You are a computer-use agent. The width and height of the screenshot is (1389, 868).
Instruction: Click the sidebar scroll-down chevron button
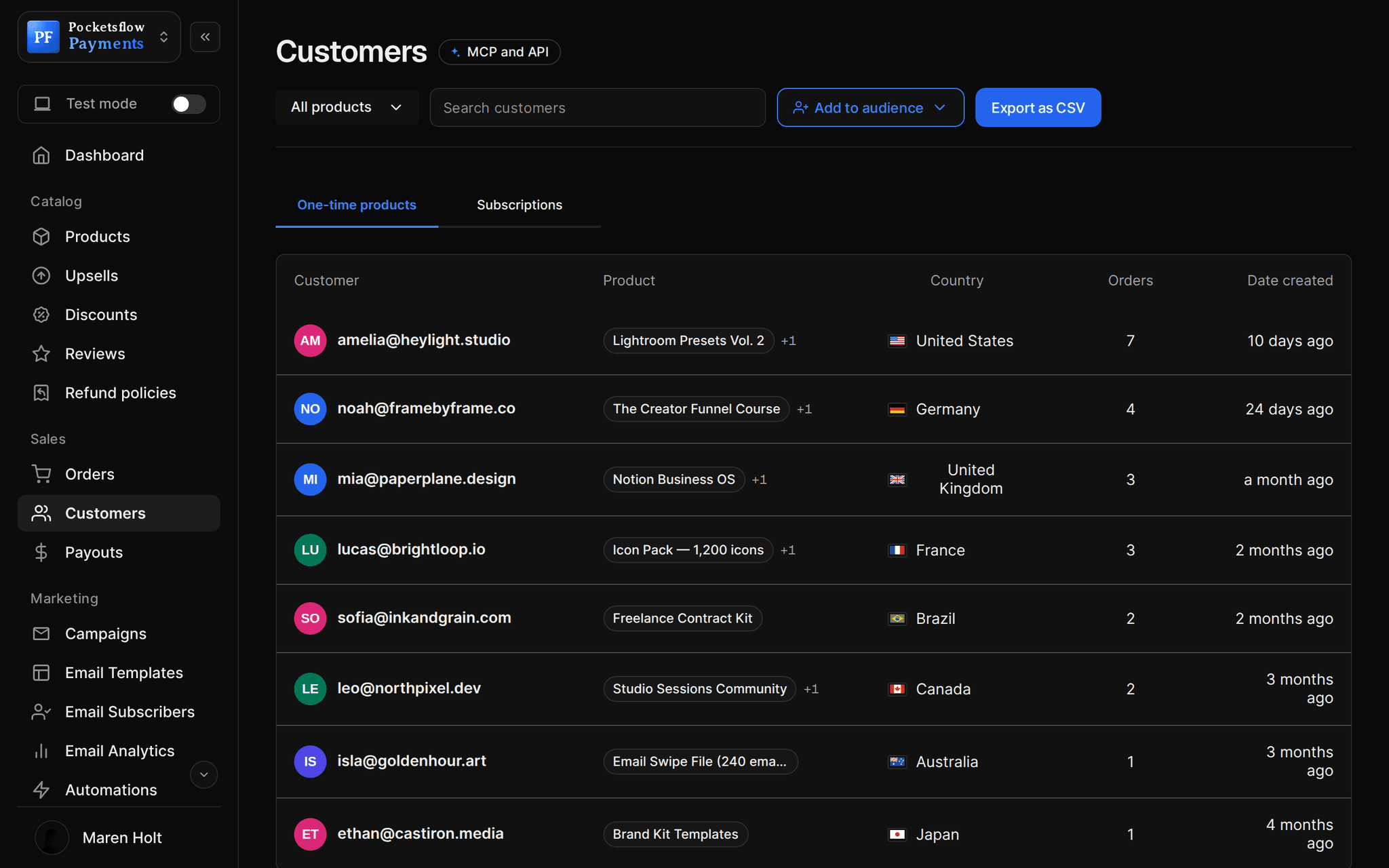[x=203, y=774]
